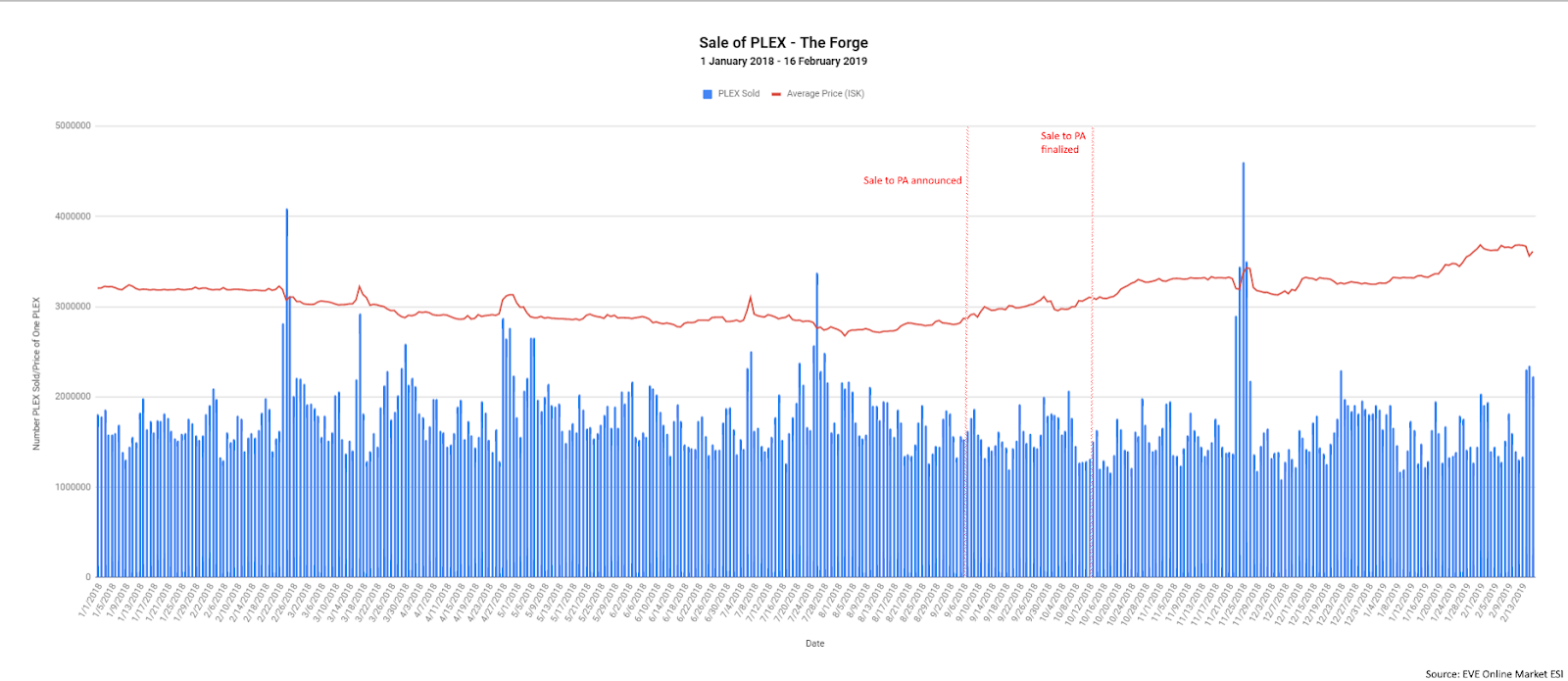Click the x-axis date label 1/1/2018

tap(90, 601)
